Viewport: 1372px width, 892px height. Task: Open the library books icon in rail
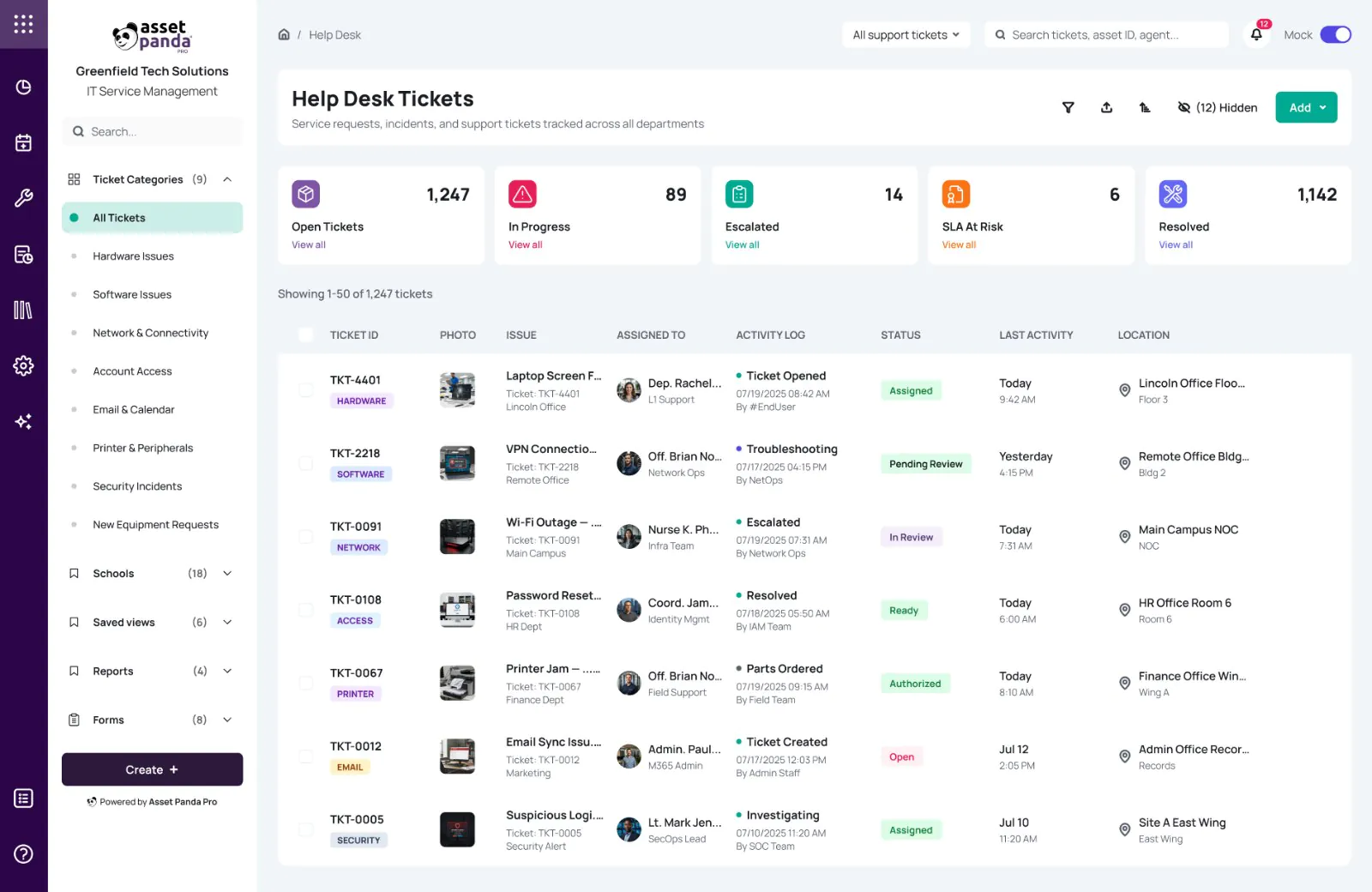point(23,310)
